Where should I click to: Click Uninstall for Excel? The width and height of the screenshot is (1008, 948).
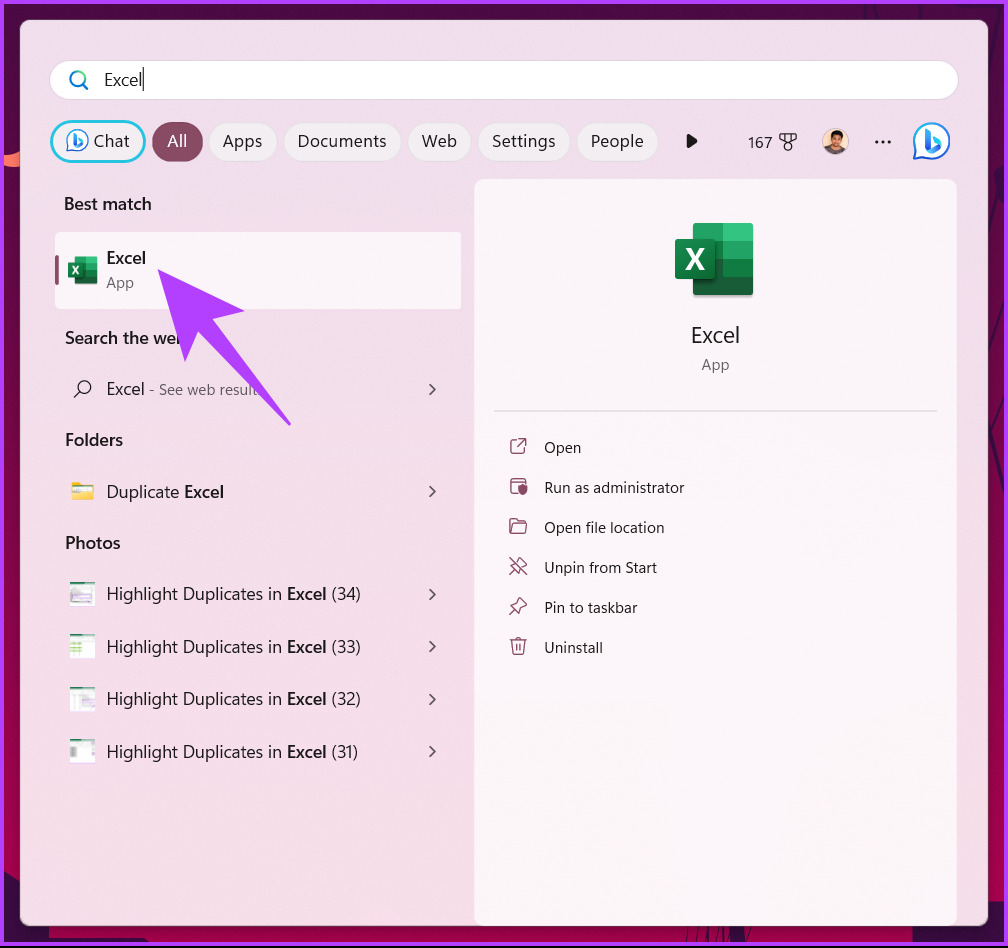tap(573, 647)
